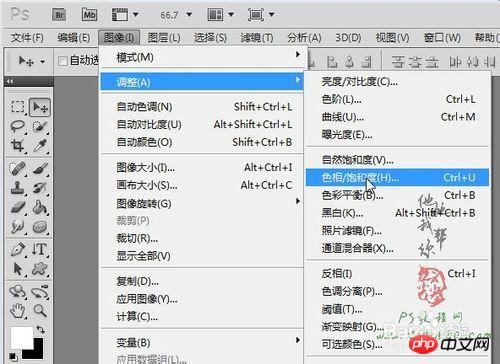Select the Eyedropper tool
Screen dimensions: 500x364
coord(40,146)
